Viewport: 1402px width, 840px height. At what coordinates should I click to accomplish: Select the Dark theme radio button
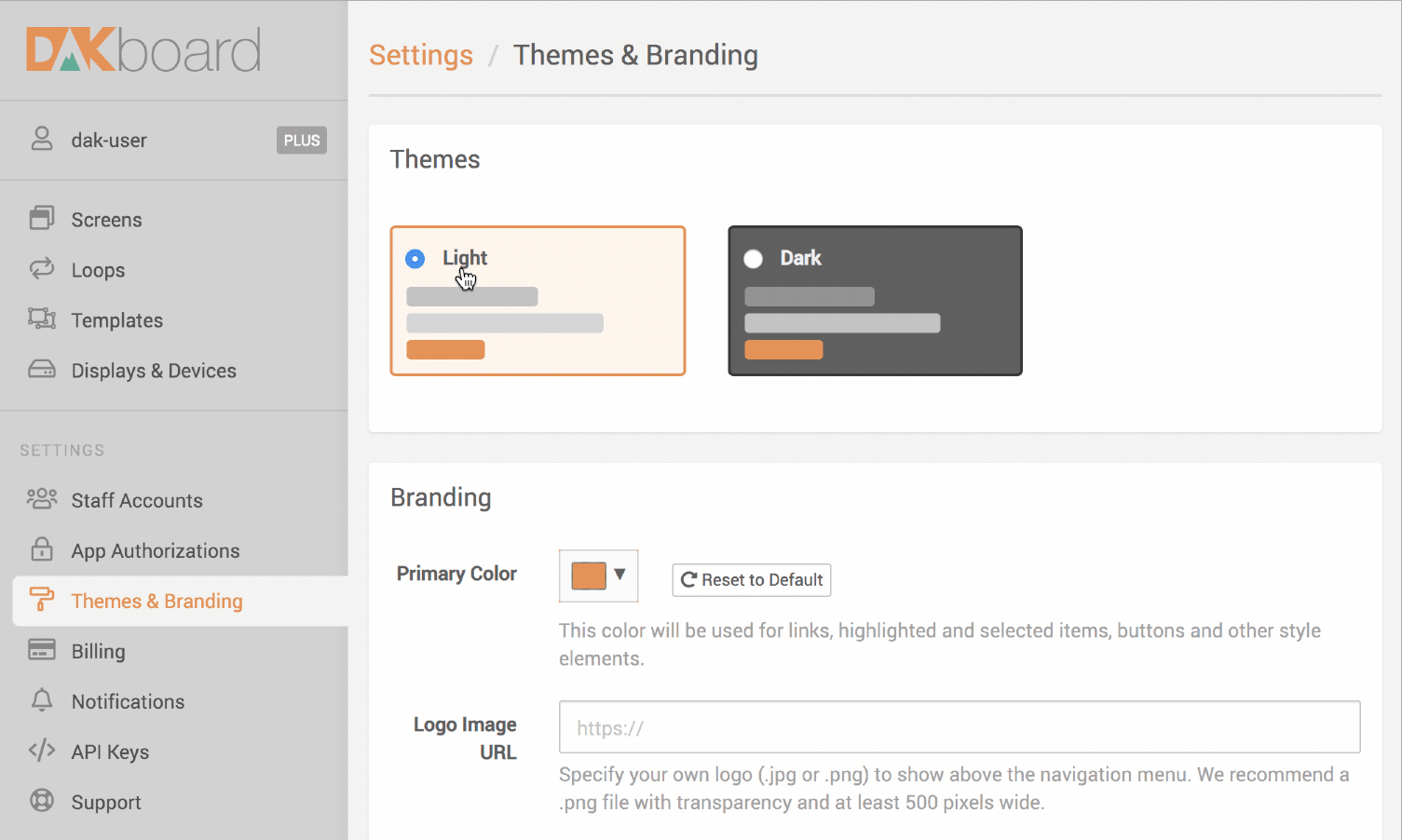754,259
